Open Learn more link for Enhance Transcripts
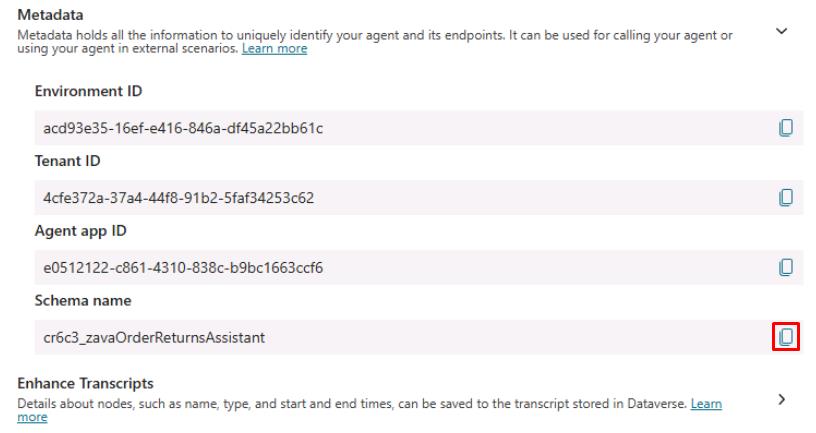The height and width of the screenshot is (433, 816). point(706,404)
